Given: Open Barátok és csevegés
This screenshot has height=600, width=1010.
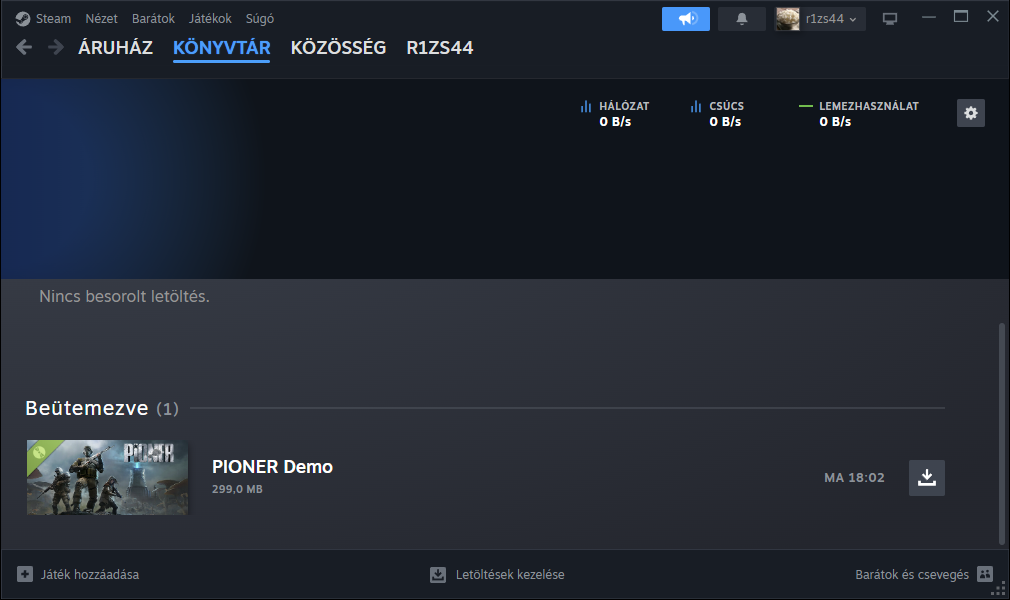Looking at the screenshot, I should tap(912, 574).
